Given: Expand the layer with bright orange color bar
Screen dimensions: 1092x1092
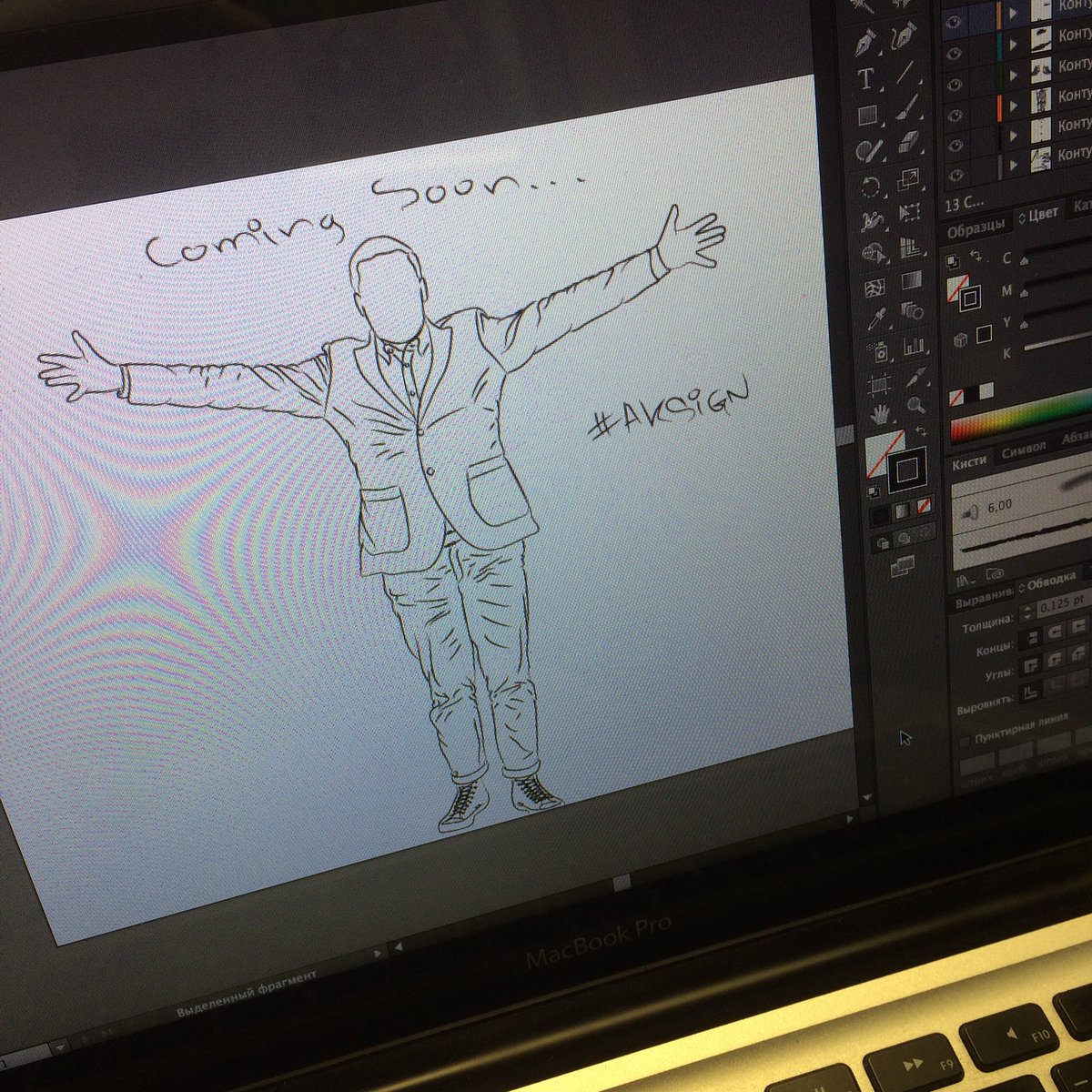Looking at the screenshot, I should click(x=1013, y=106).
